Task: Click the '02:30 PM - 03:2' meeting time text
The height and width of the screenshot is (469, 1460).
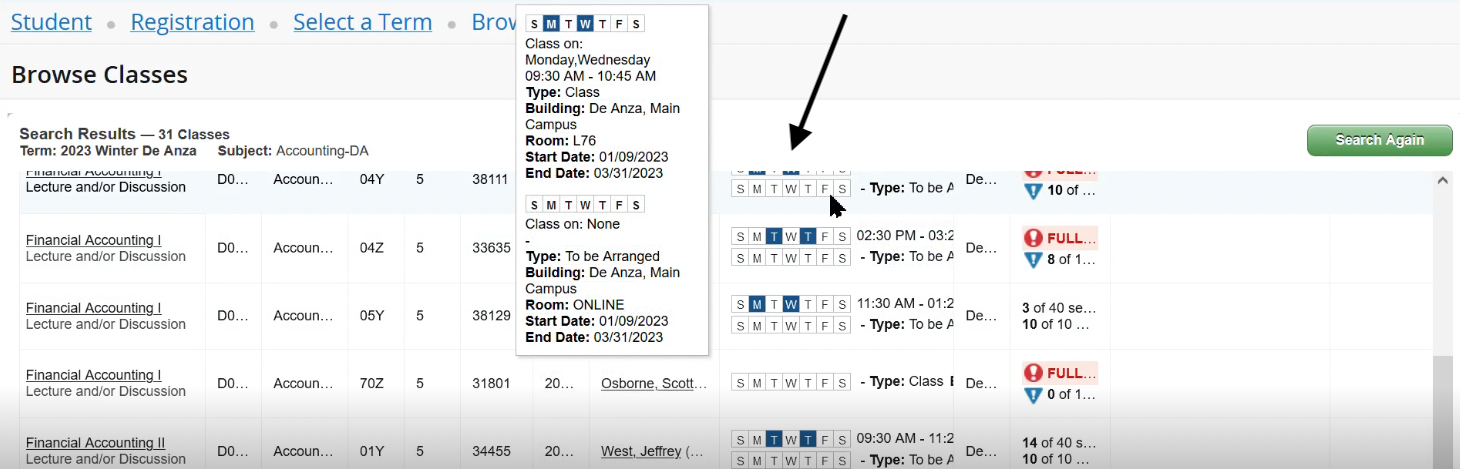Action: pyautogui.click(x=905, y=236)
